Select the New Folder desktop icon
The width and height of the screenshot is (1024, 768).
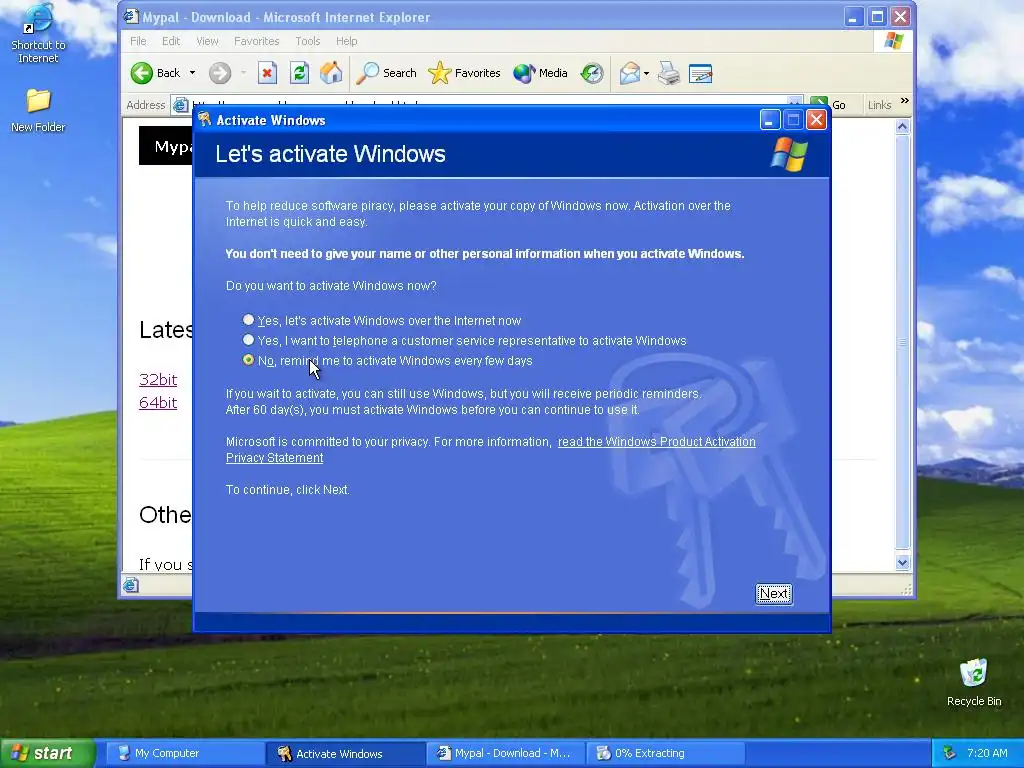click(38, 110)
